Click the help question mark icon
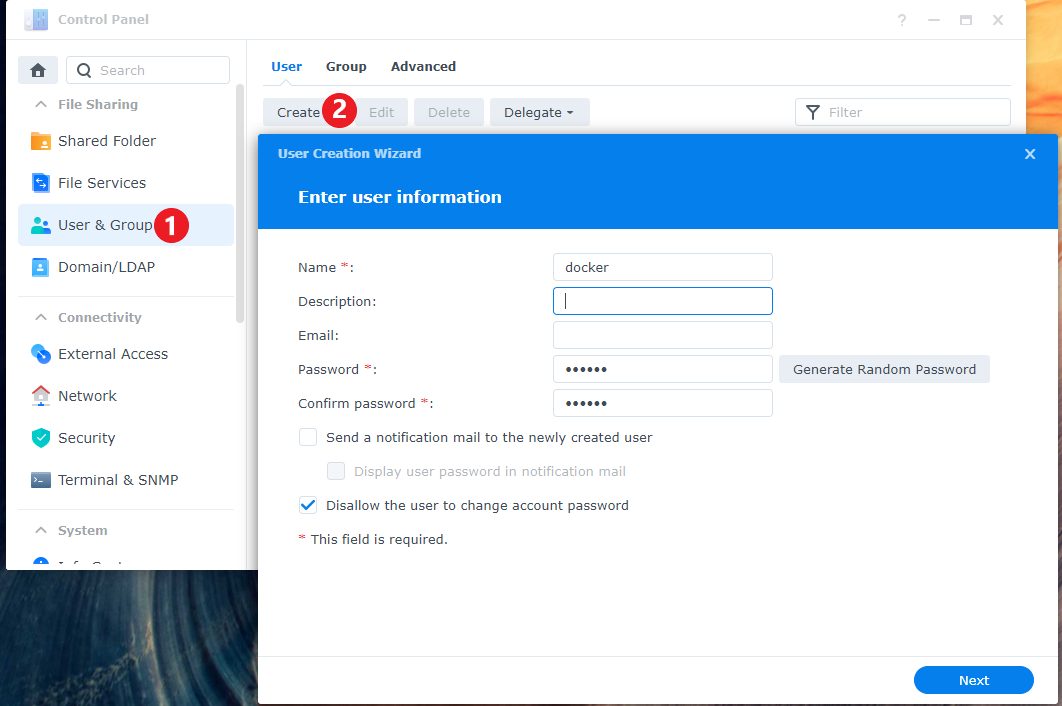This screenshot has width=1062, height=706. 902,20
